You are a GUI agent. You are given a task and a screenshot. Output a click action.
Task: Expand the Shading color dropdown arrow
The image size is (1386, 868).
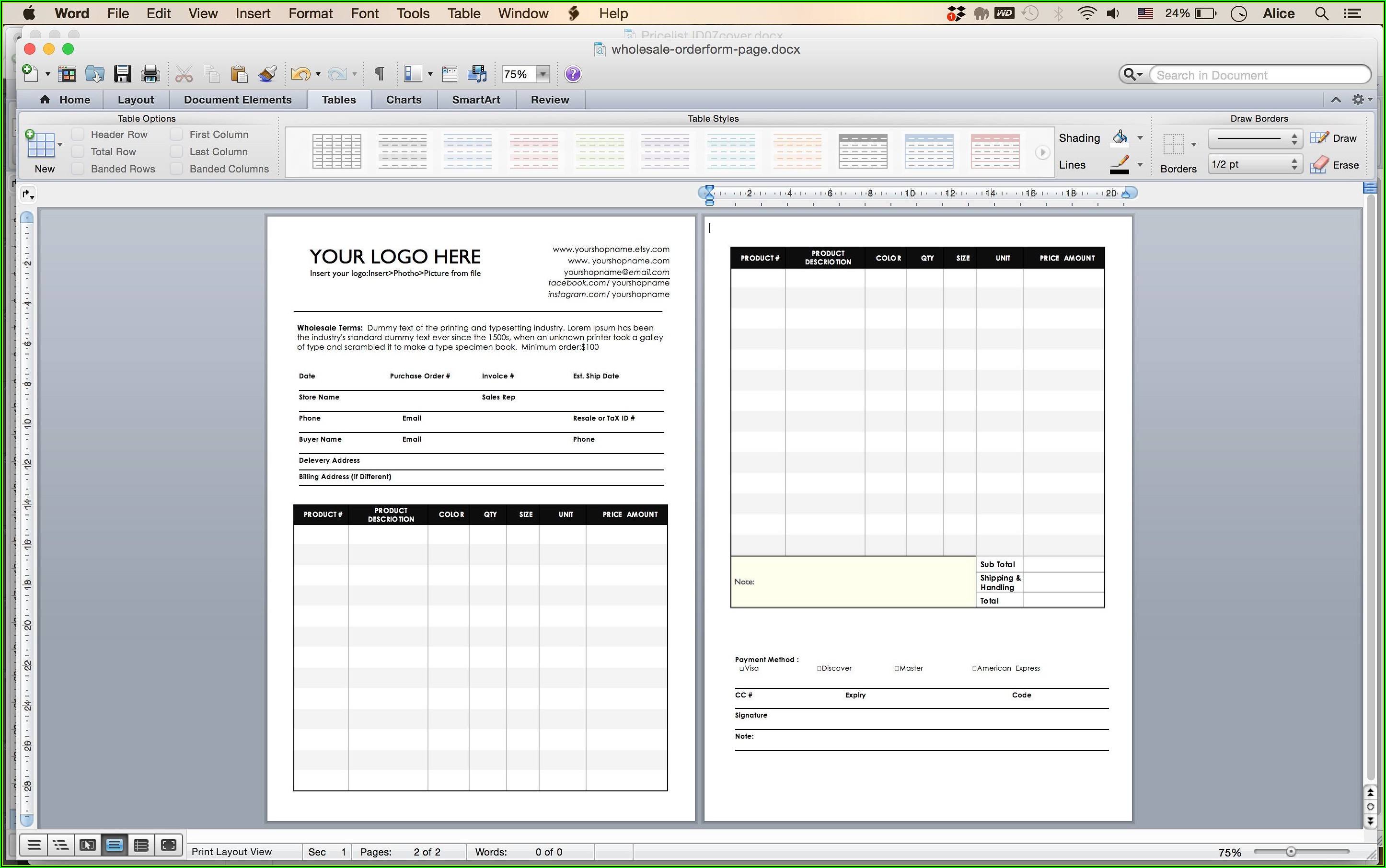click(x=1140, y=138)
